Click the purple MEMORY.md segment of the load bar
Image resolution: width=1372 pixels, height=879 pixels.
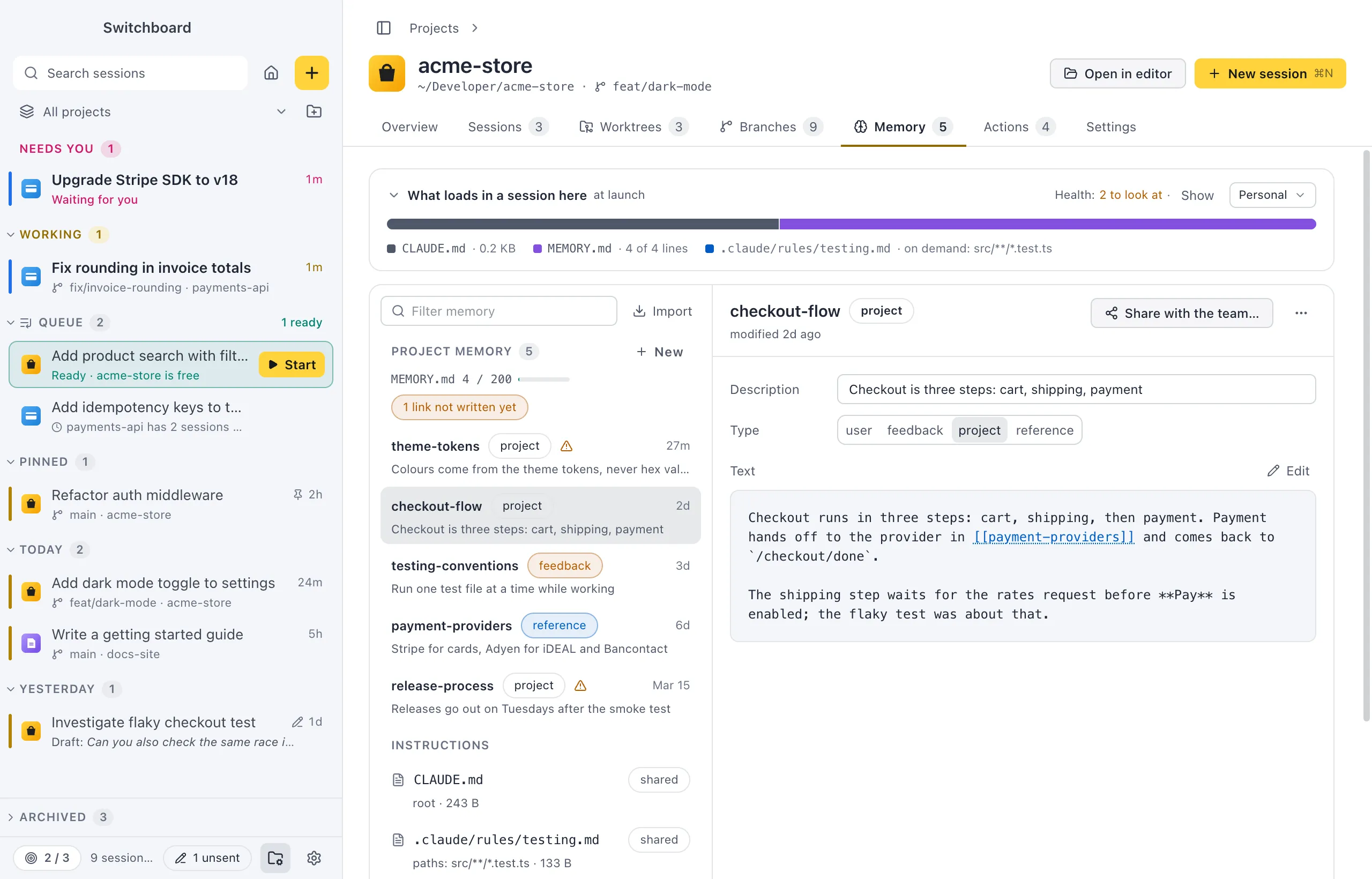tap(1047, 224)
